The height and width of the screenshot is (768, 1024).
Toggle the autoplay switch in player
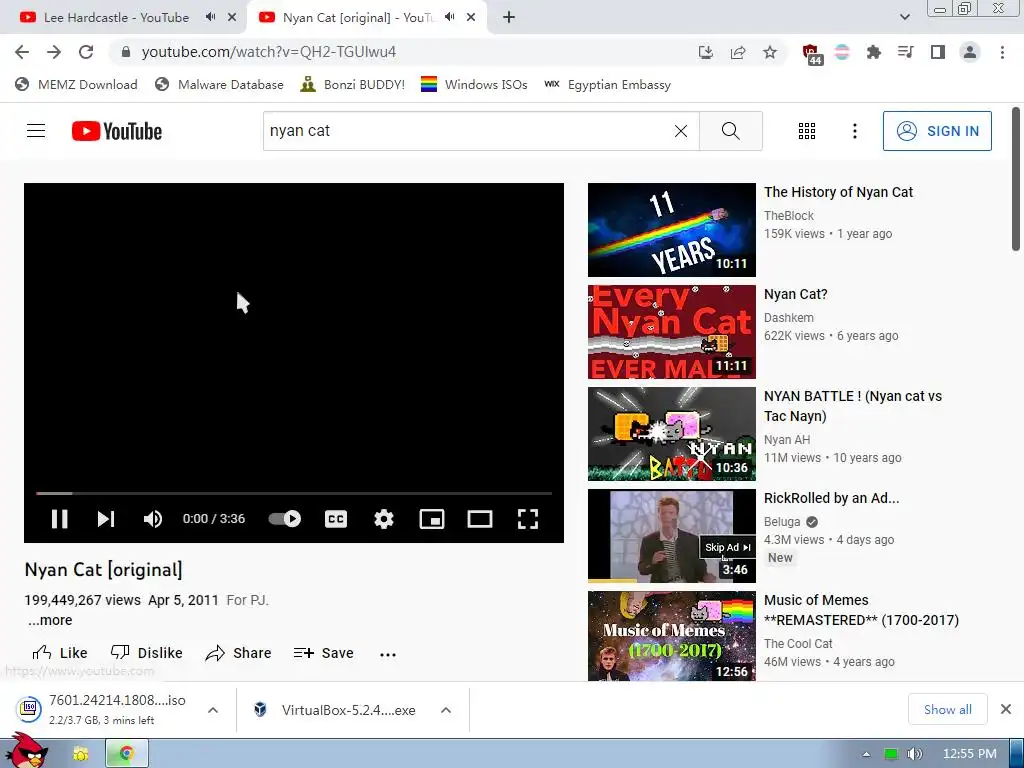pos(285,519)
